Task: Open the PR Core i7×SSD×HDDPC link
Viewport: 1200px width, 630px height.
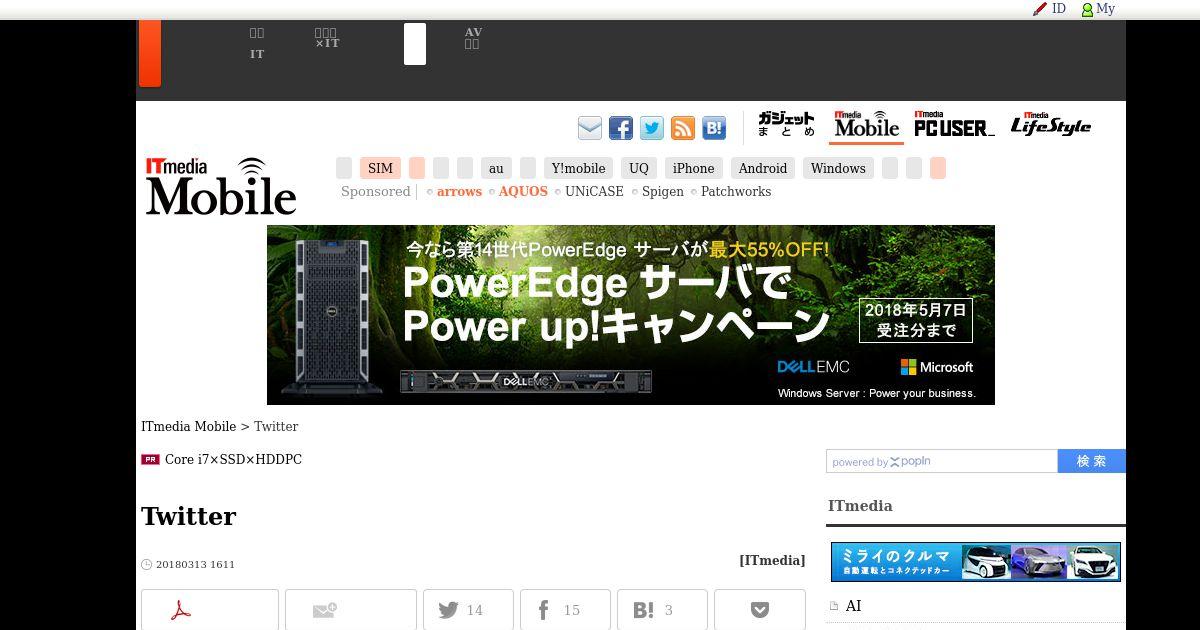Action: coord(233,459)
